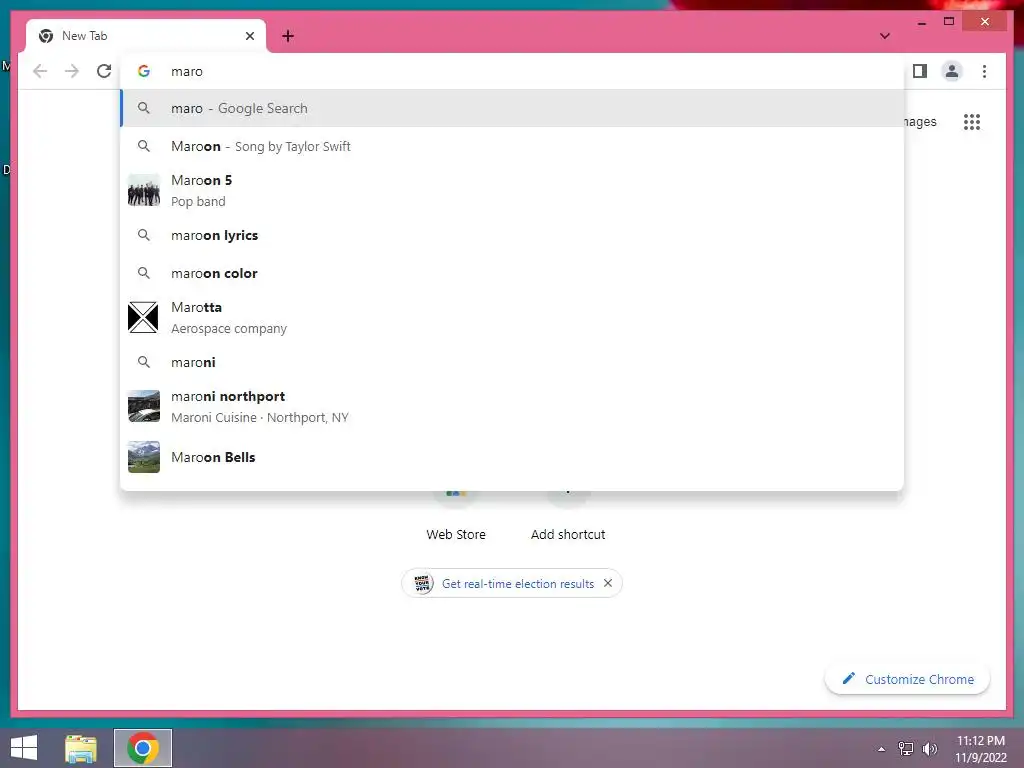Click the election promo vote icon
This screenshot has width=1024, height=768.
click(423, 583)
